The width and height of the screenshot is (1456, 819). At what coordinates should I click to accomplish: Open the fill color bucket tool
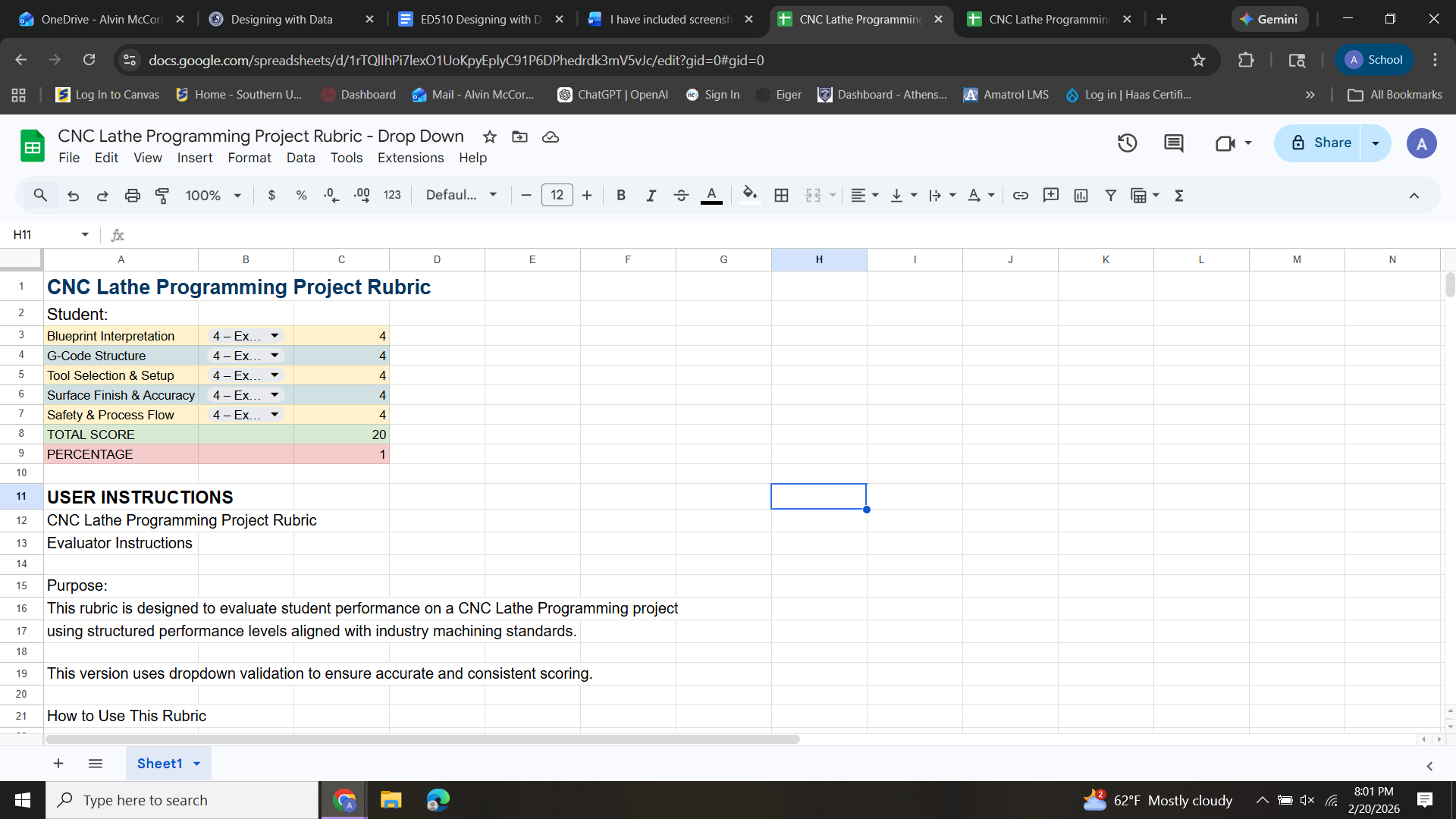click(749, 195)
